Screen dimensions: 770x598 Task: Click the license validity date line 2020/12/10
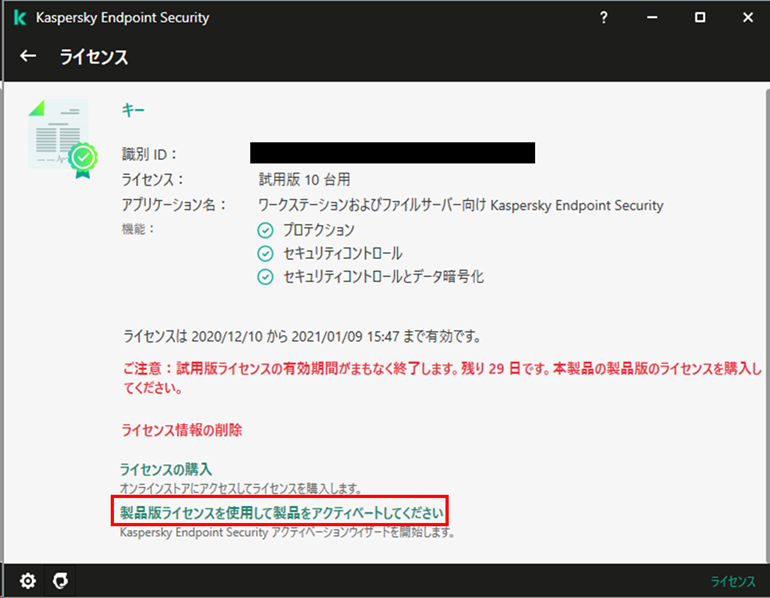coord(302,337)
